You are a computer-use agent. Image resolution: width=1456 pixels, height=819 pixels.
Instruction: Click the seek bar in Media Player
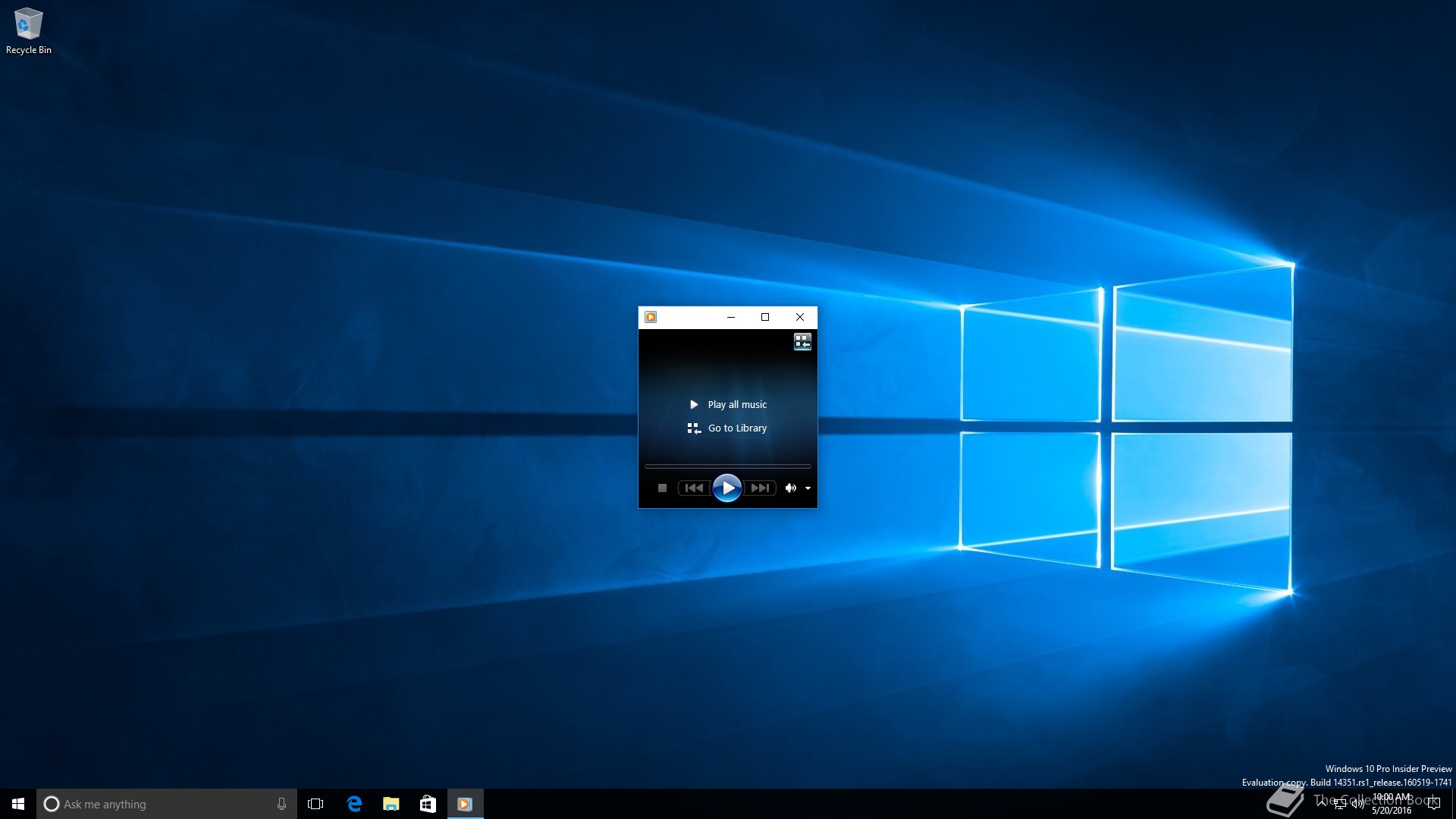point(727,466)
